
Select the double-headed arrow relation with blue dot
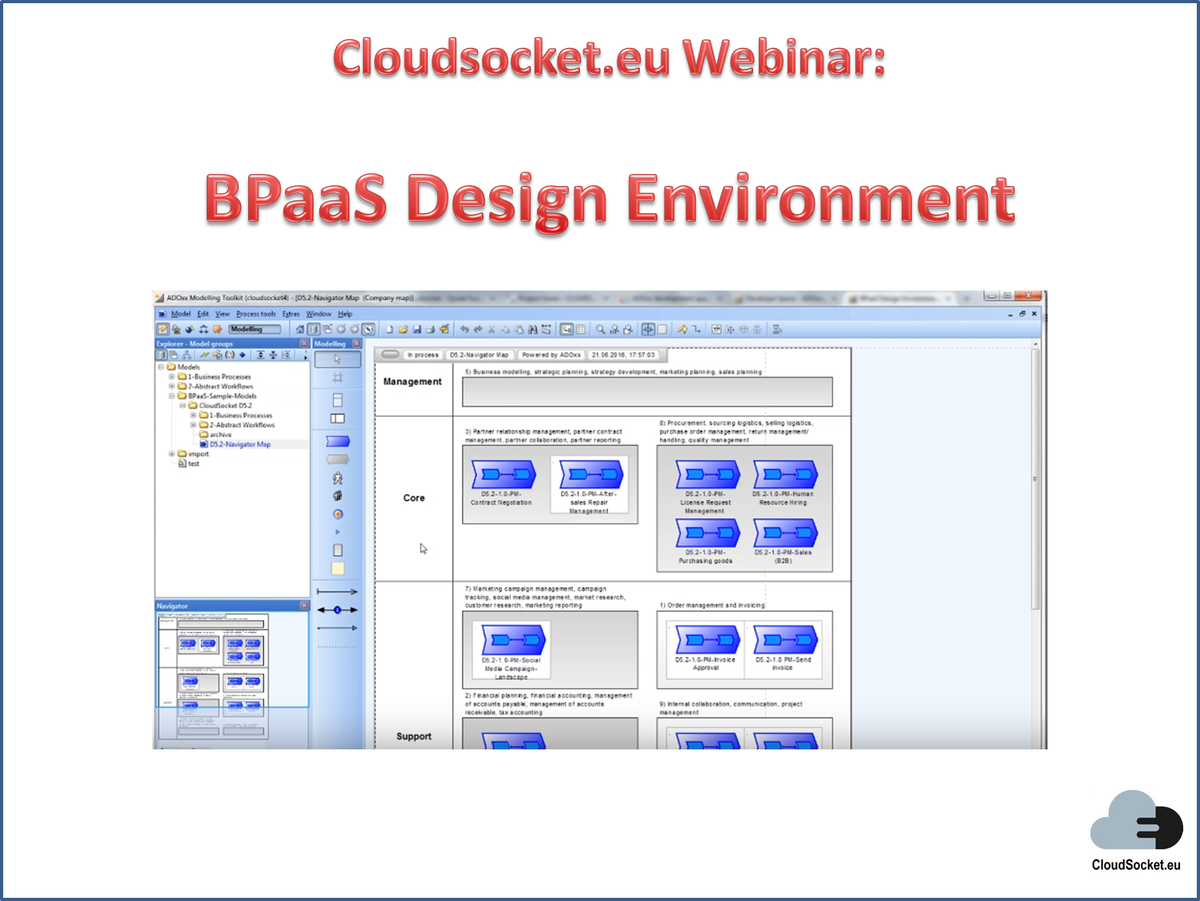click(338, 609)
